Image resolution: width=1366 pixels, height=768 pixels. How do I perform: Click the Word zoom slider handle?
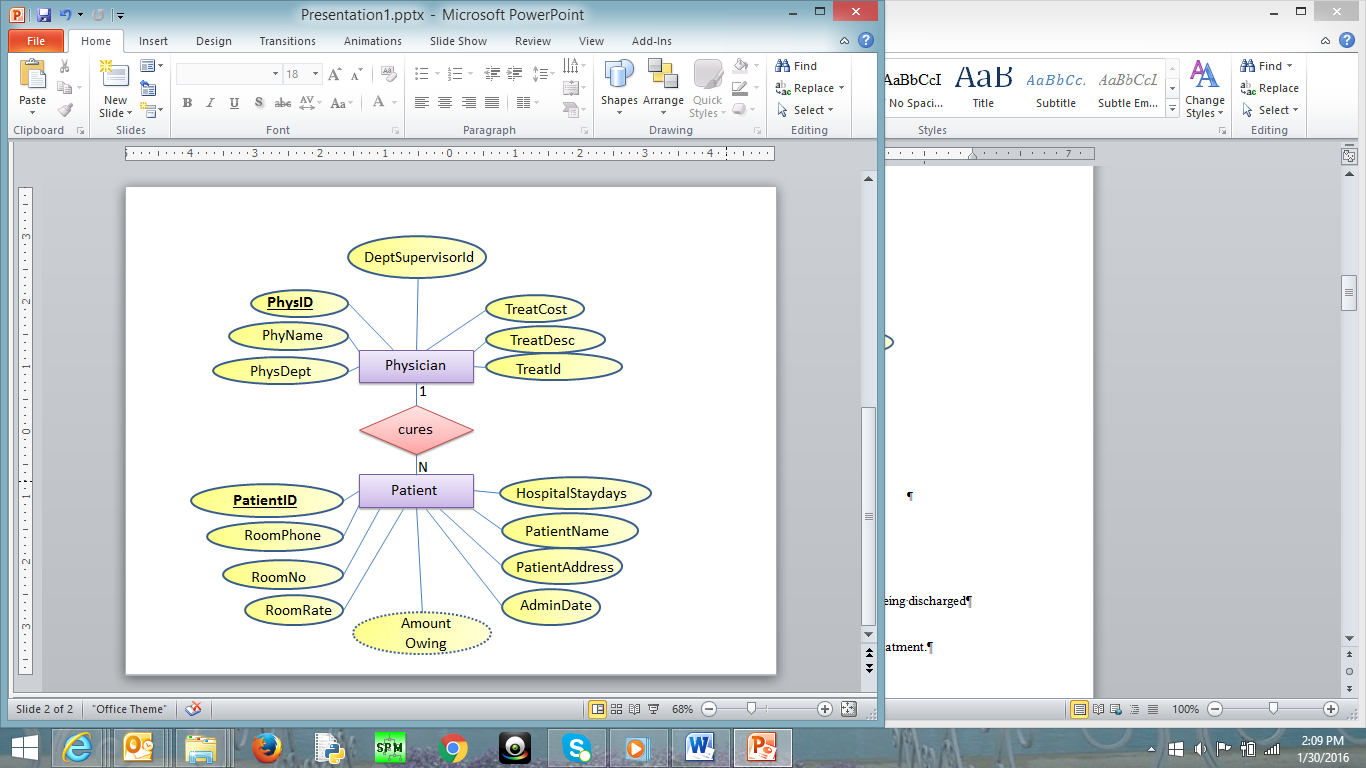1272,709
